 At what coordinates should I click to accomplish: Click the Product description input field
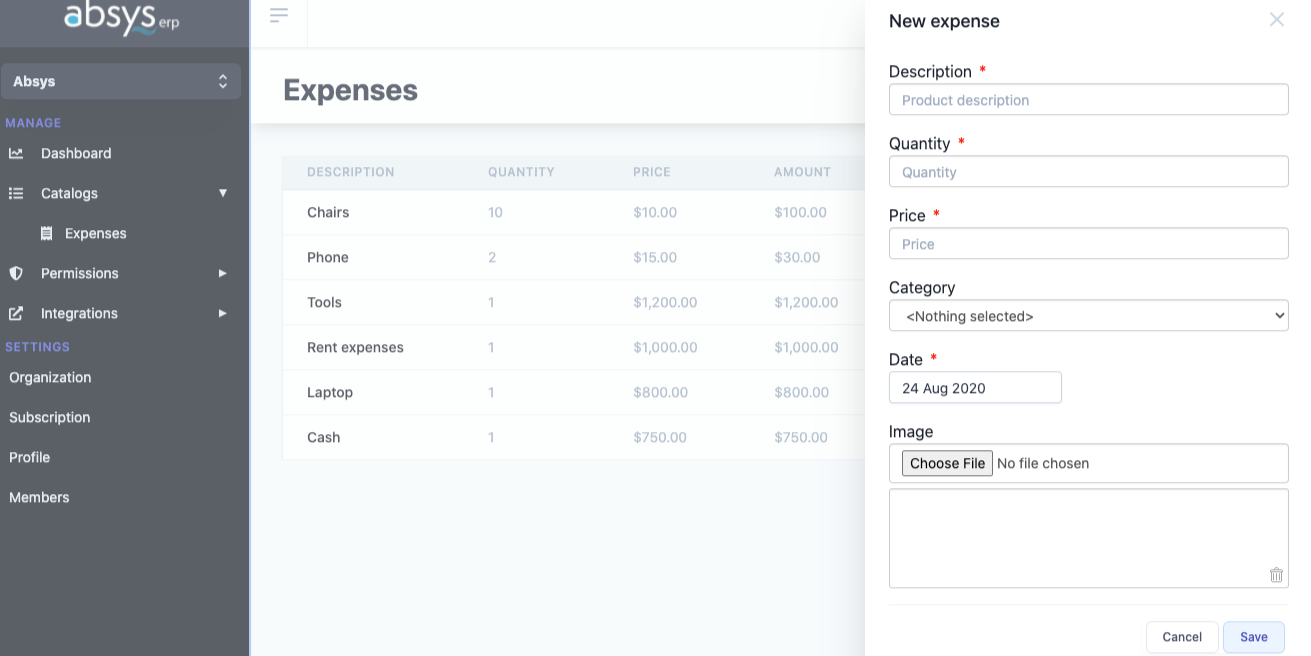point(1088,99)
